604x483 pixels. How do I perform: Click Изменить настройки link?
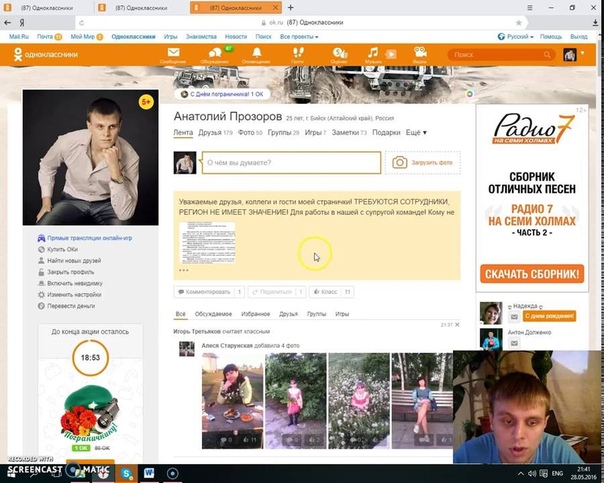70,295
